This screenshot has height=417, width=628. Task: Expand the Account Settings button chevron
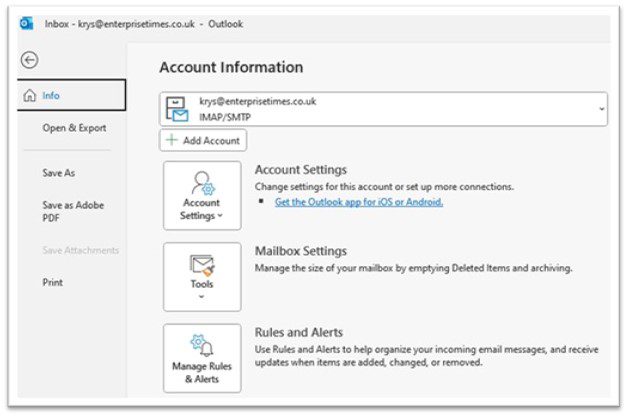(220, 216)
